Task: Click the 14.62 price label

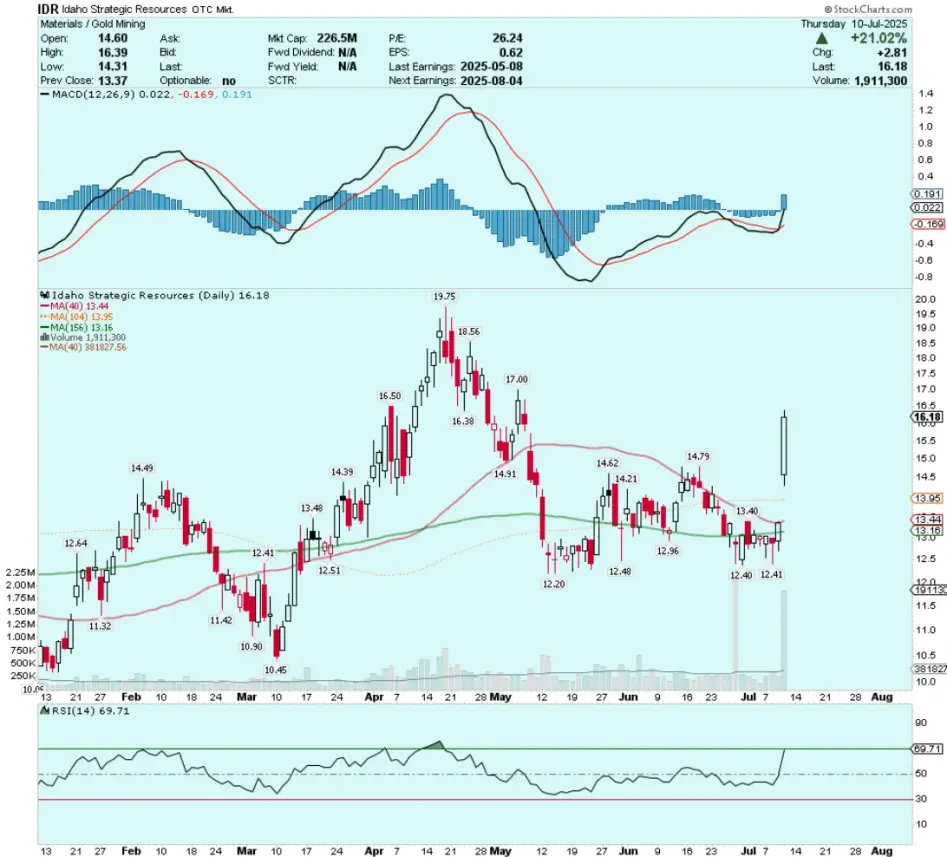Action: (x=607, y=463)
